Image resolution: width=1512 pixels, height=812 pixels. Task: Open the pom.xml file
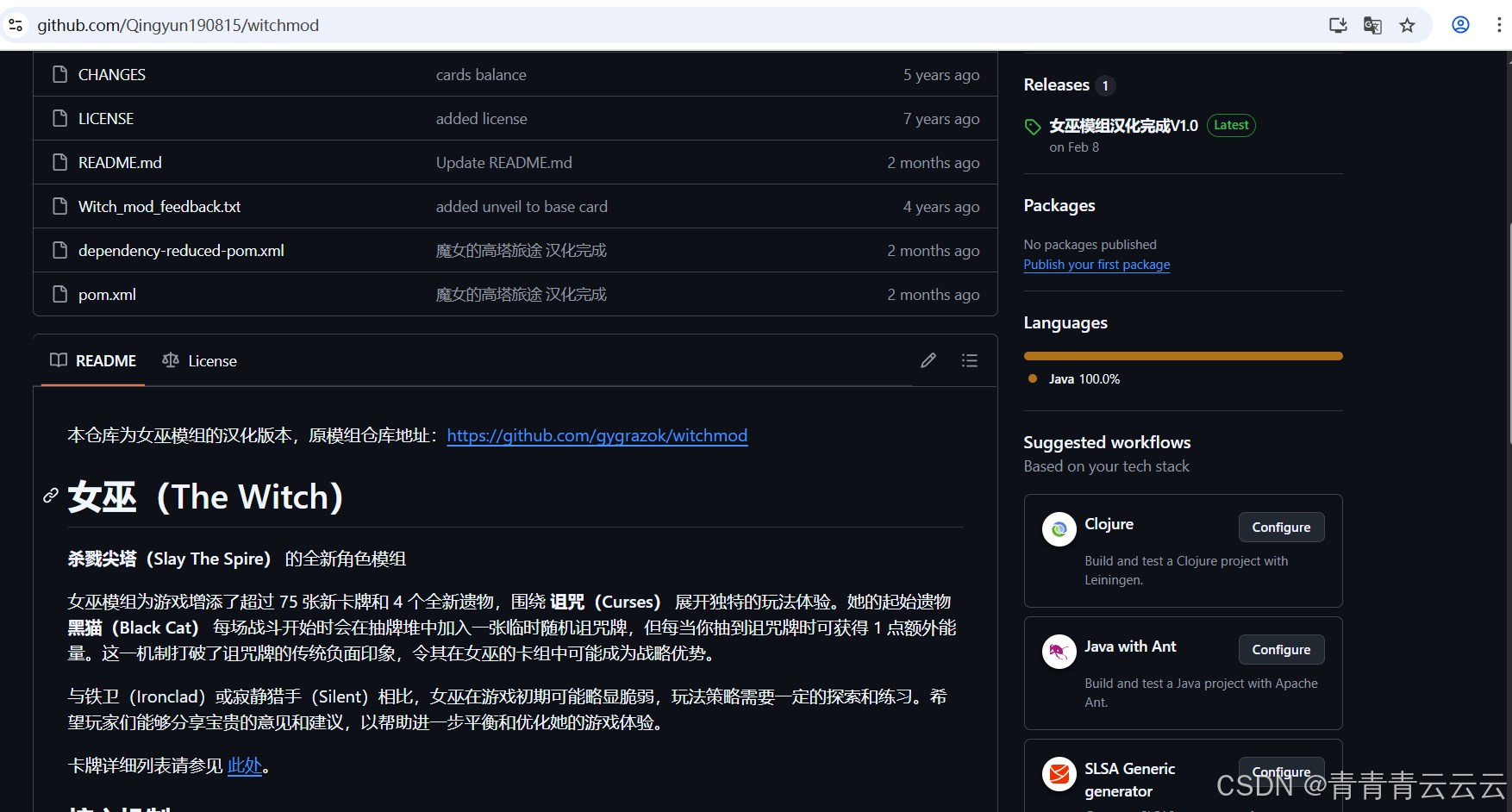(x=107, y=295)
